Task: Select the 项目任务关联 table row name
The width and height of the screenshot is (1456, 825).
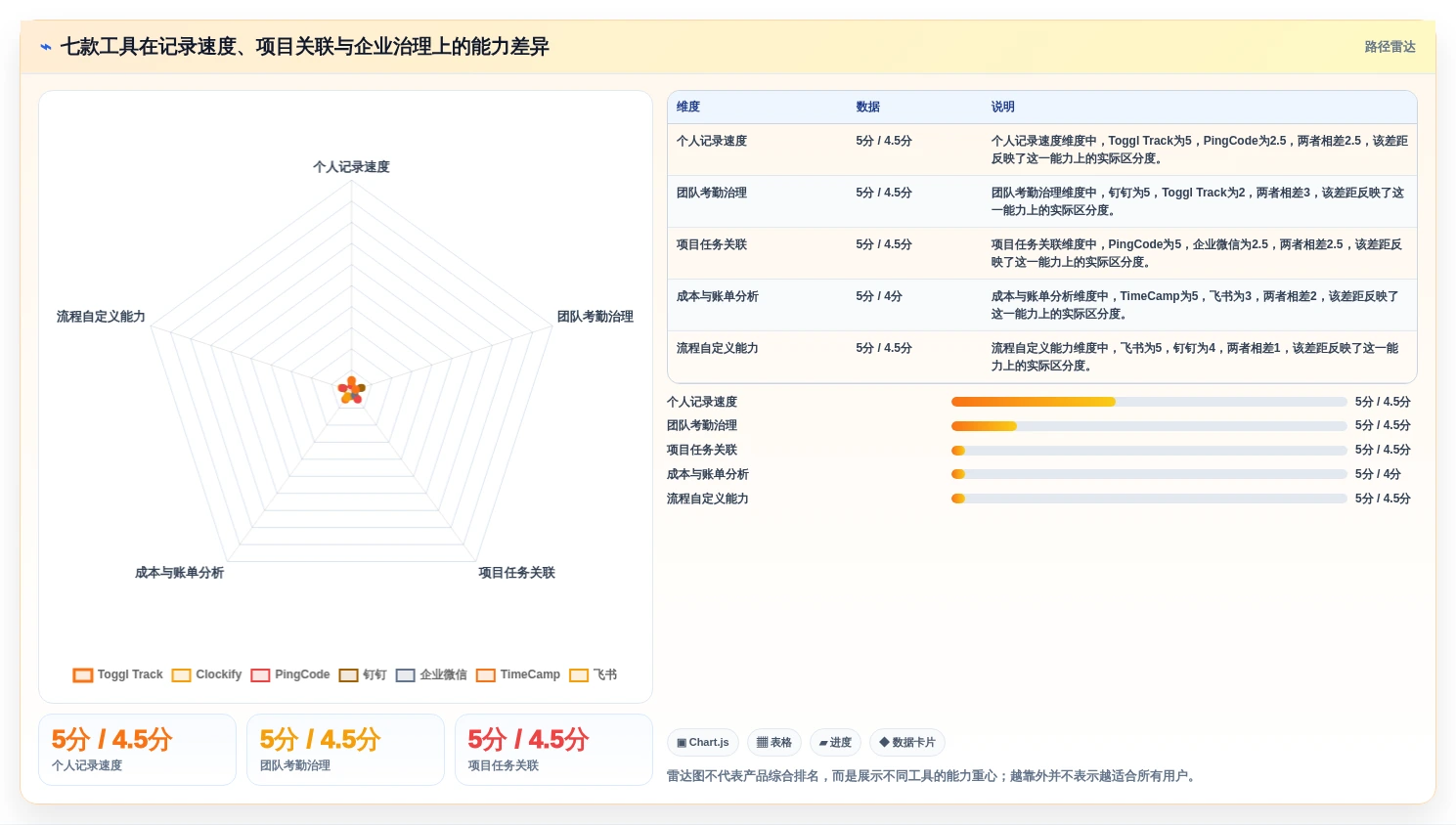Action: [x=712, y=245]
